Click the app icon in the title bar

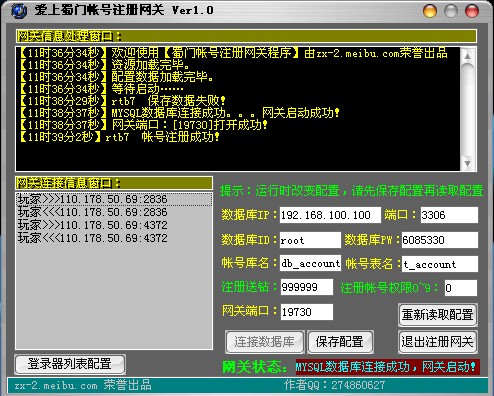pos(19,11)
